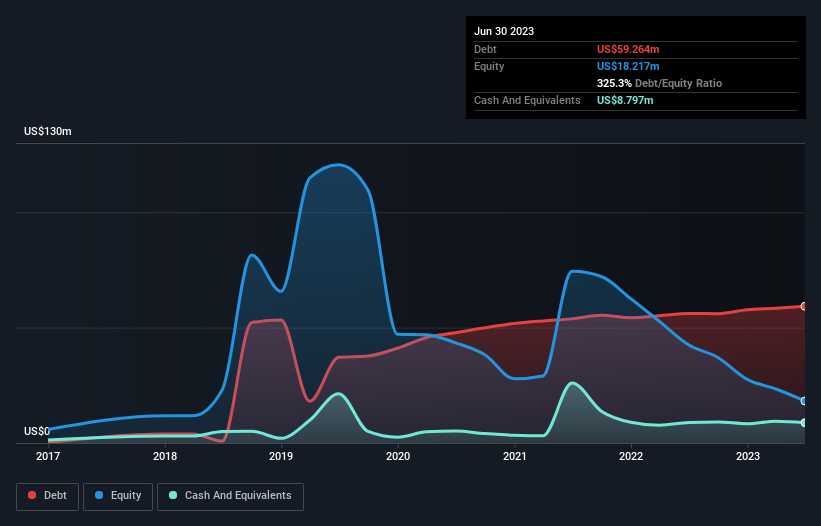
Task: Click the 2021 x-axis label
Action: pyautogui.click(x=515, y=456)
